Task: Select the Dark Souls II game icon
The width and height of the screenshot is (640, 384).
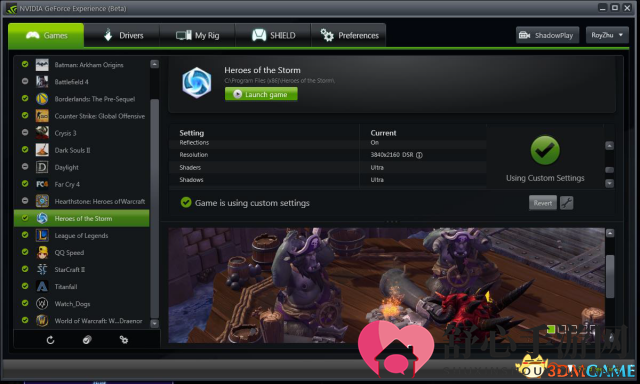Action: (42, 150)
